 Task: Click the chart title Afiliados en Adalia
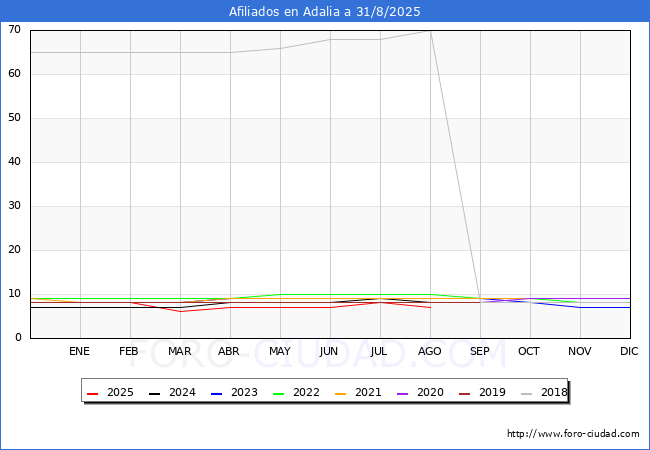pyautogui.click(x=325, y=12)
